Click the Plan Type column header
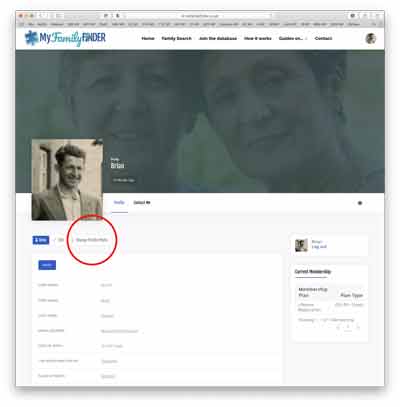Image resolution: width=400 pixels, height=407 pixels. [x=351, y=295]
